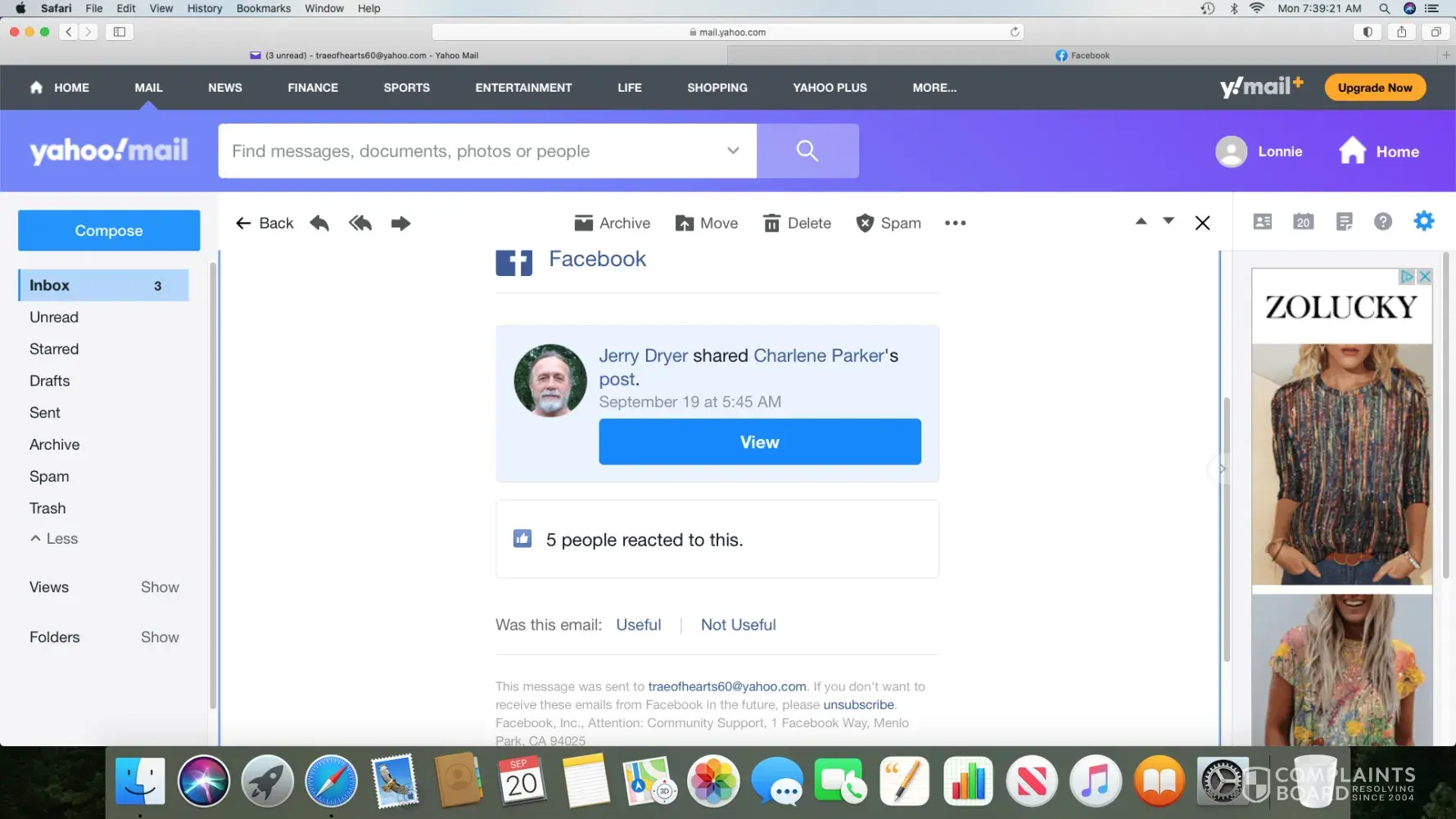This screenshot has width=1456, height=819.
Task: Close the message with the X icon
Action: [1202, 223]
